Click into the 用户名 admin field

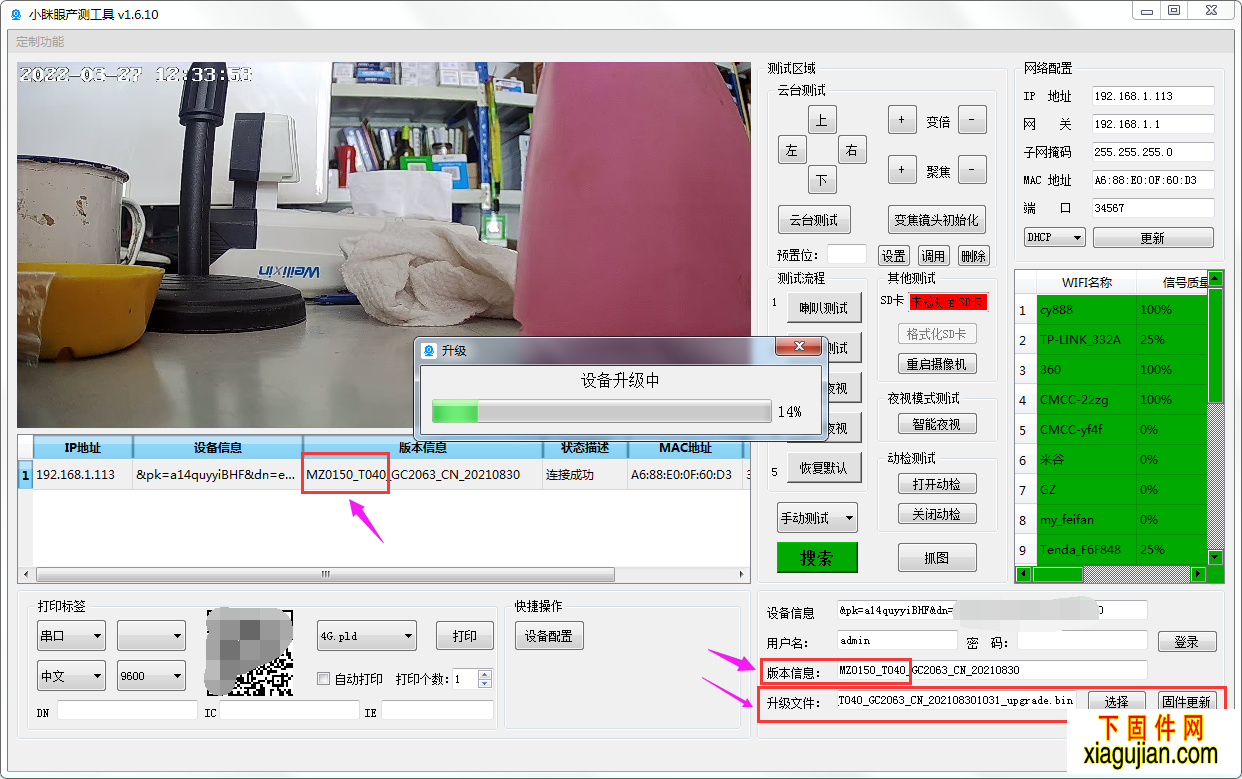[897, 640]
